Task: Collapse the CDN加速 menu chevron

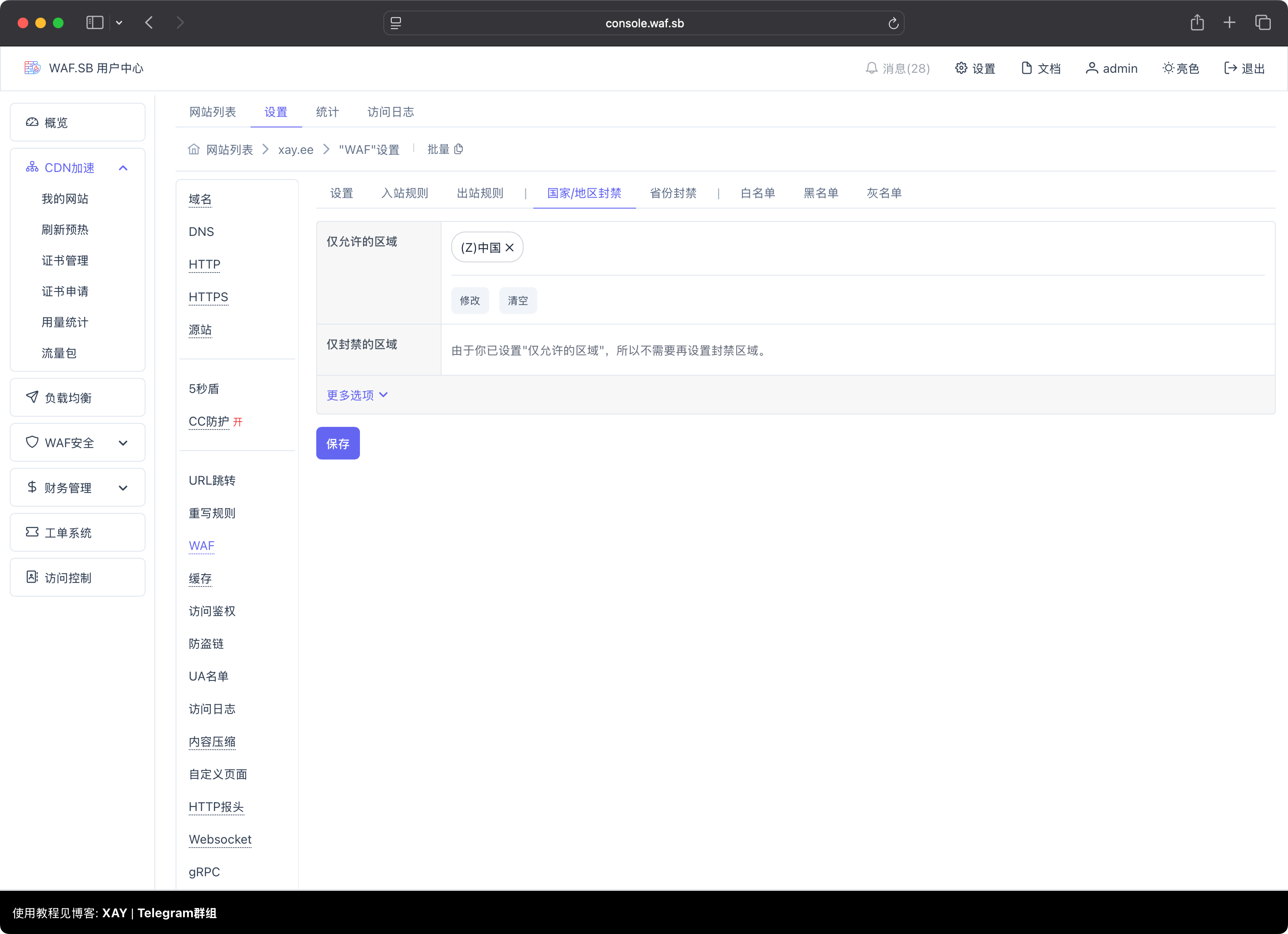Action: (x=123, y=168)
